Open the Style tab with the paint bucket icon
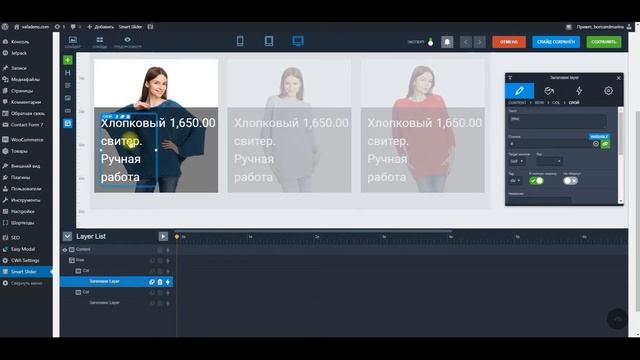Screen dimensions: 640x360 (x=549, y=91)
